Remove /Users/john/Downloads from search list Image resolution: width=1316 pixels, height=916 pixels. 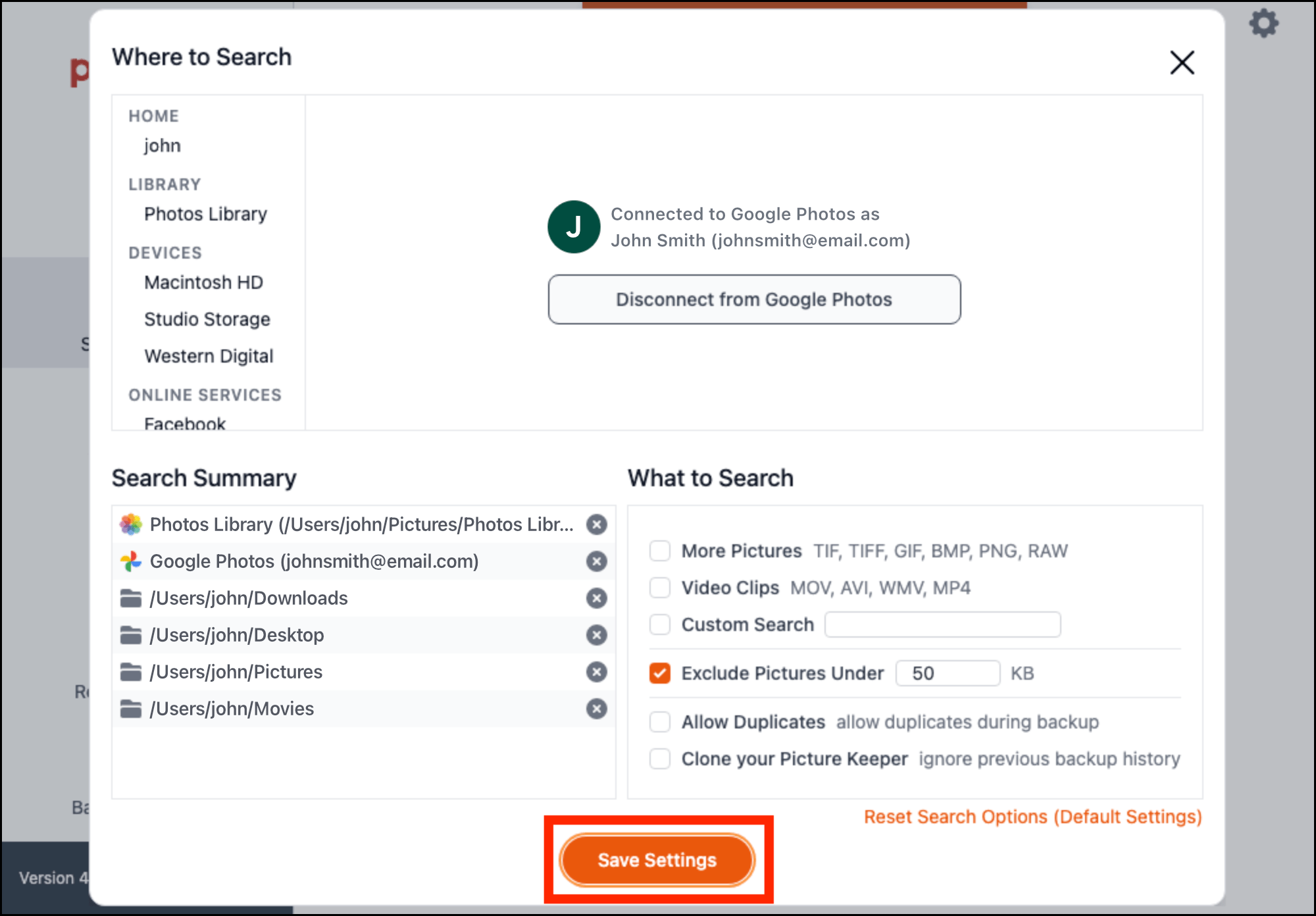[596, 598]
